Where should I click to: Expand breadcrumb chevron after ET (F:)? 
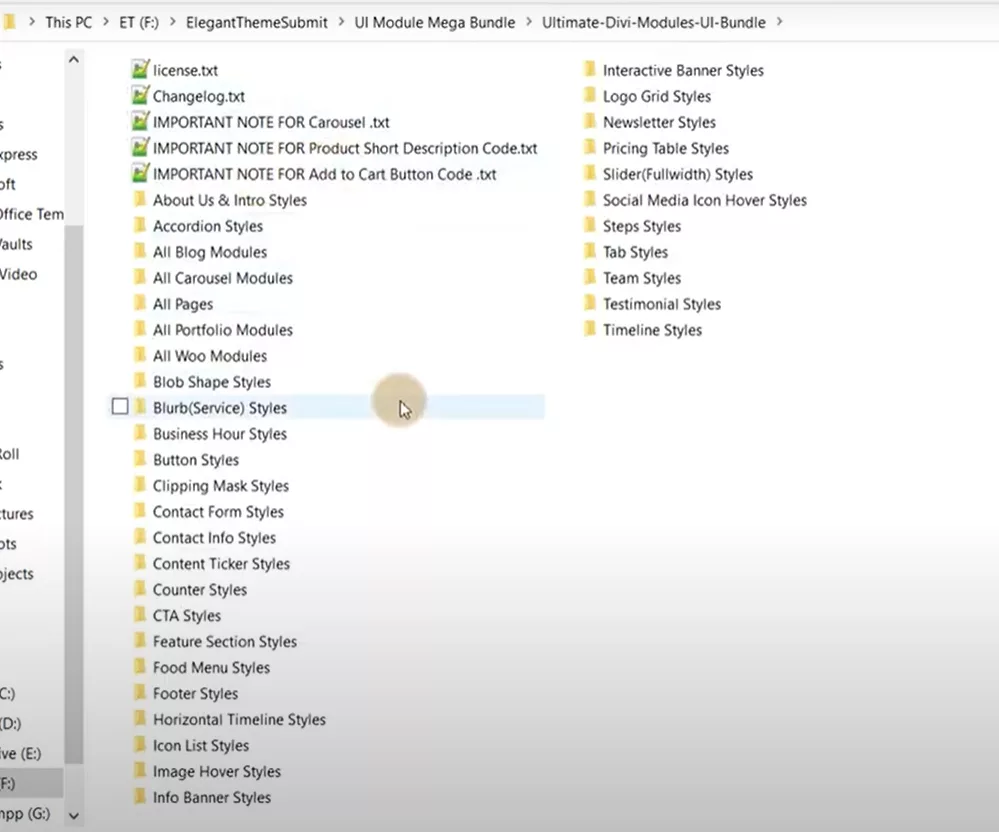tap(172, 22)
